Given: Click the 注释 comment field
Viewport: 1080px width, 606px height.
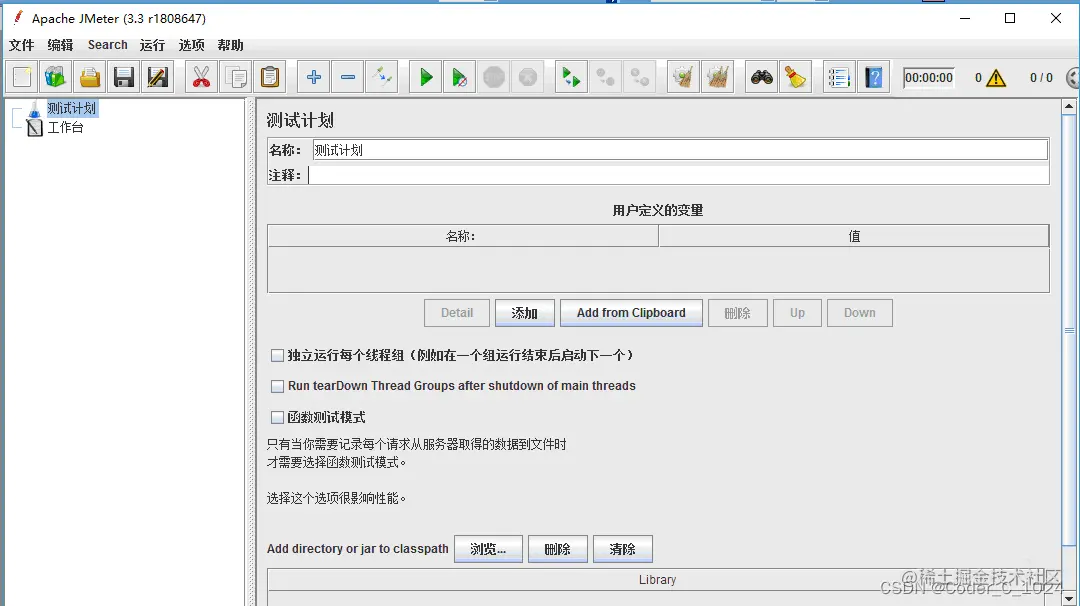Looking at the screenshot, I should click(678, 175).
